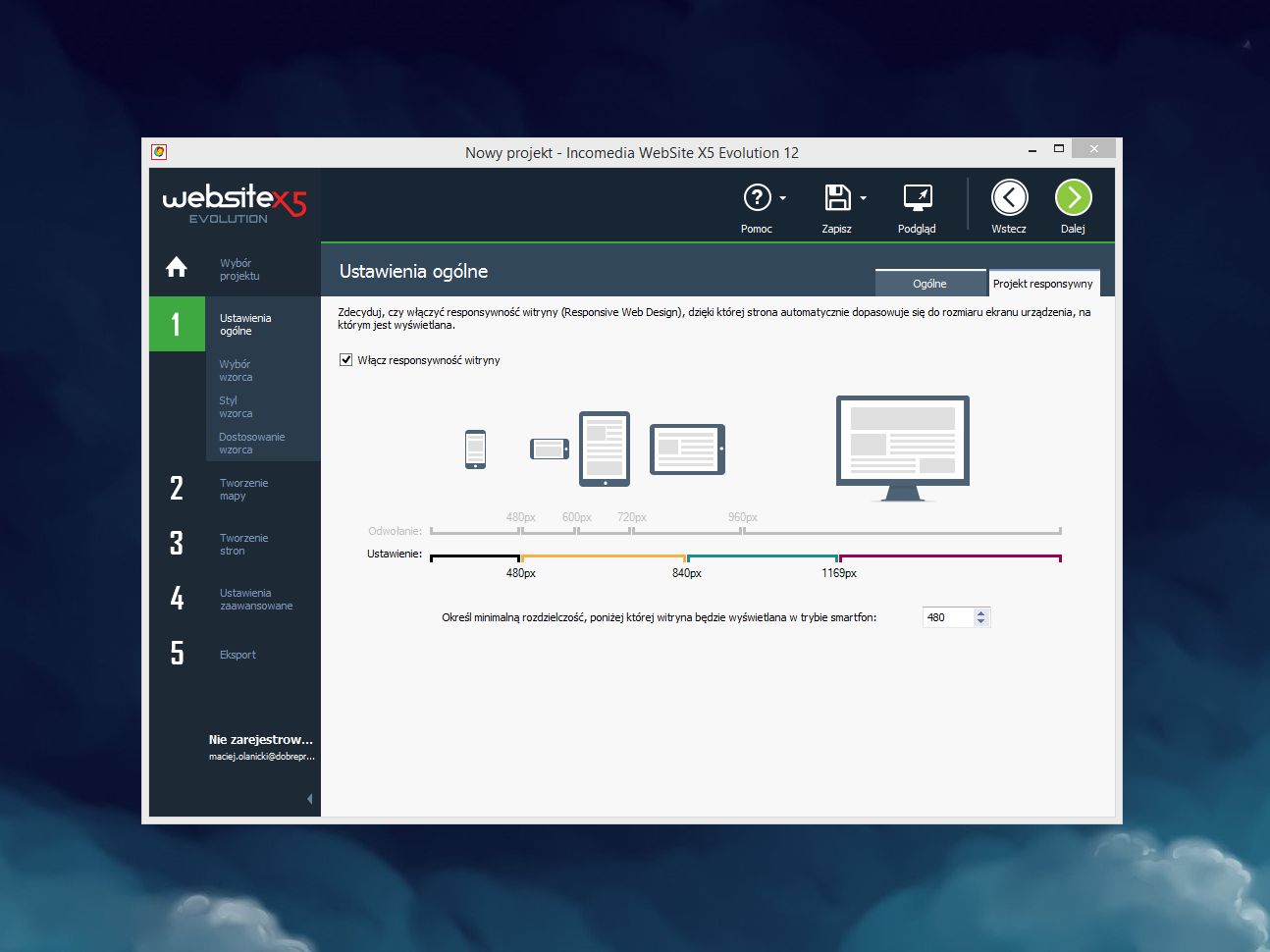Open the Podgląd preview icon

[918, 197]
